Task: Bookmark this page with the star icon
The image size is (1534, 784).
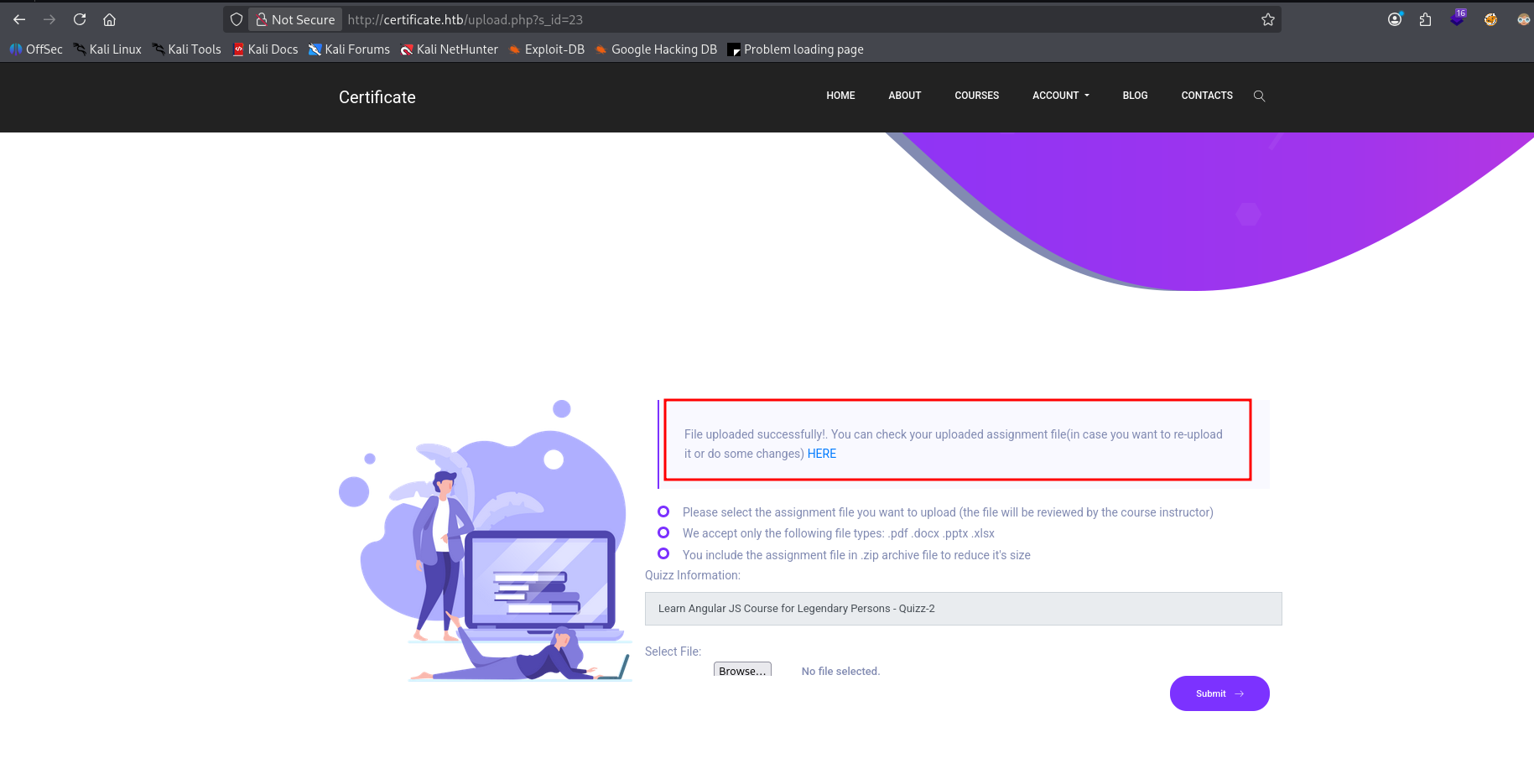Action: point(1267,19)
